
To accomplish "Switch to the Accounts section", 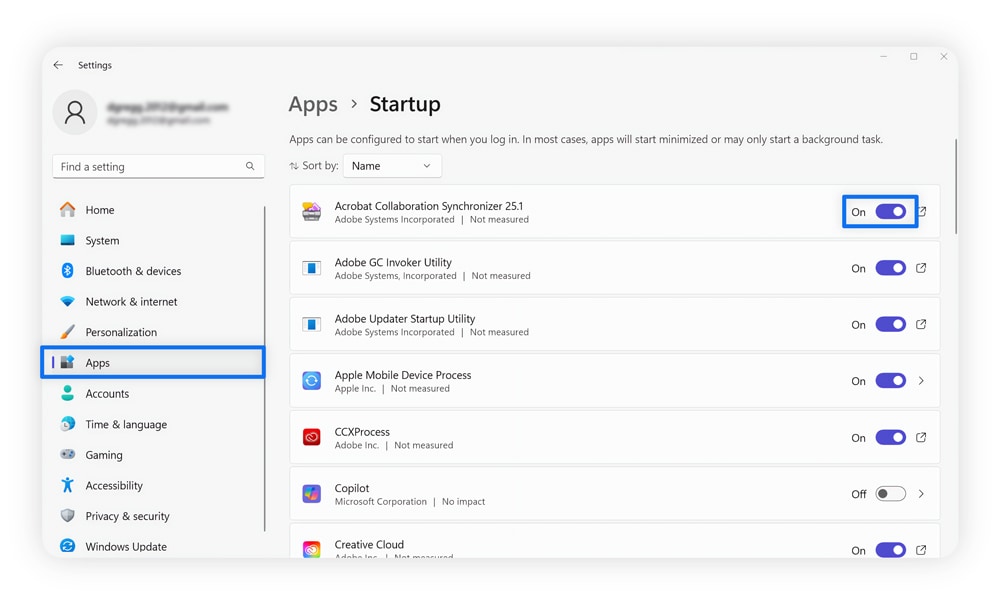I will pyautogui.click(x=105, y=393).
